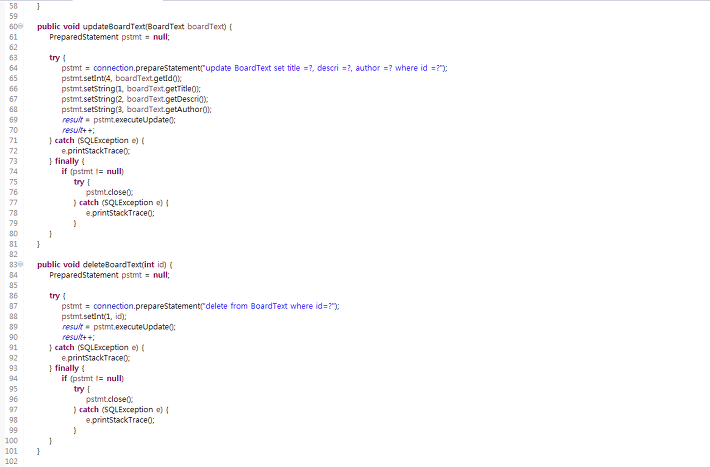710x467 pixels.
Task: Click result++ statement on line 70
Action: point(78,130)
